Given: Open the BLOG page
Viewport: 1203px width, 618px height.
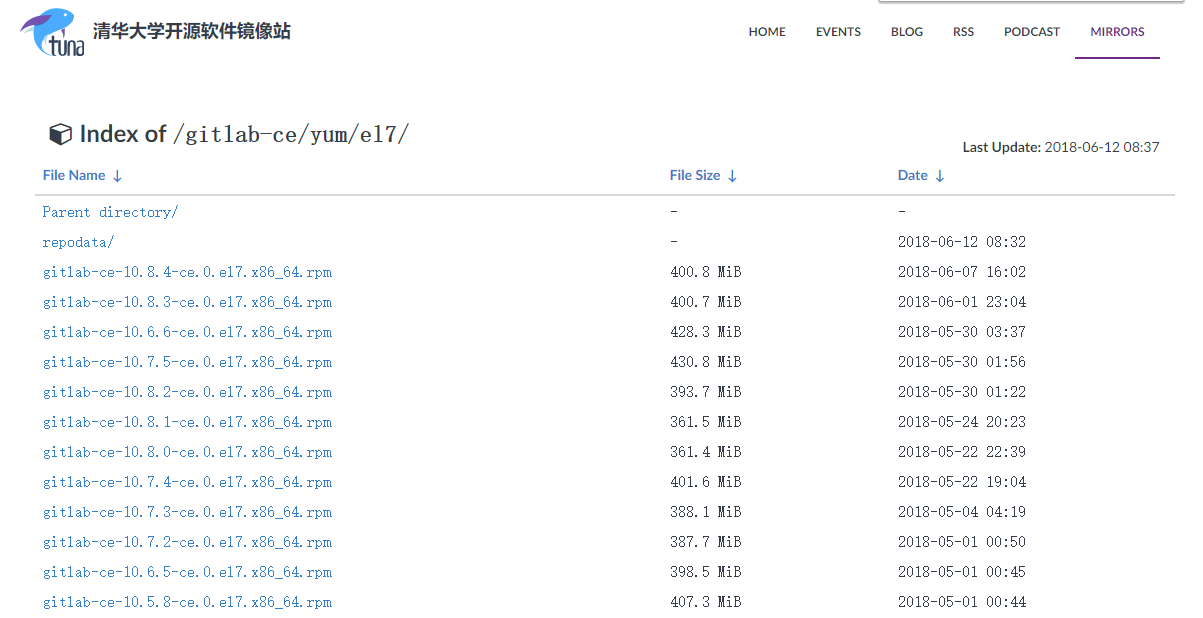Looking at the screenshot, I should pyautogui.click(x=907, y=32).
